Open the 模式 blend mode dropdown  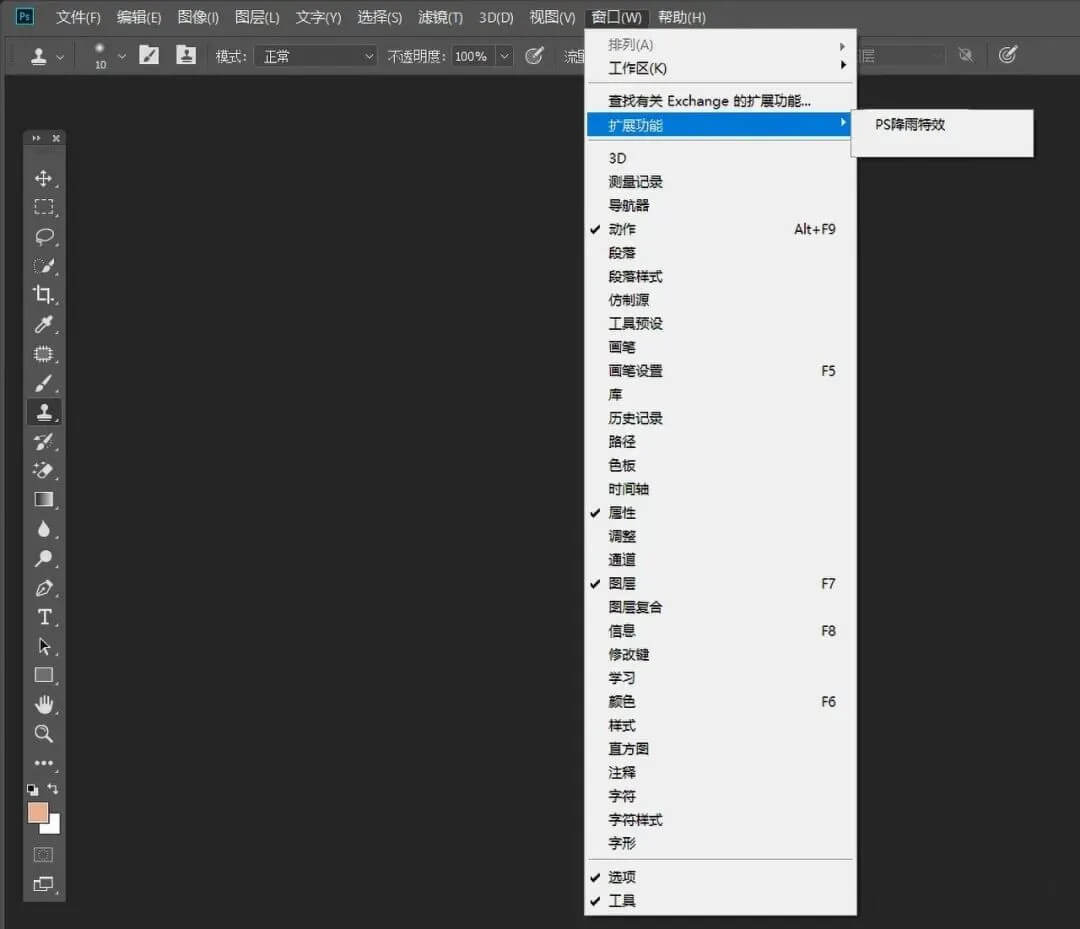tap(316, 56)
